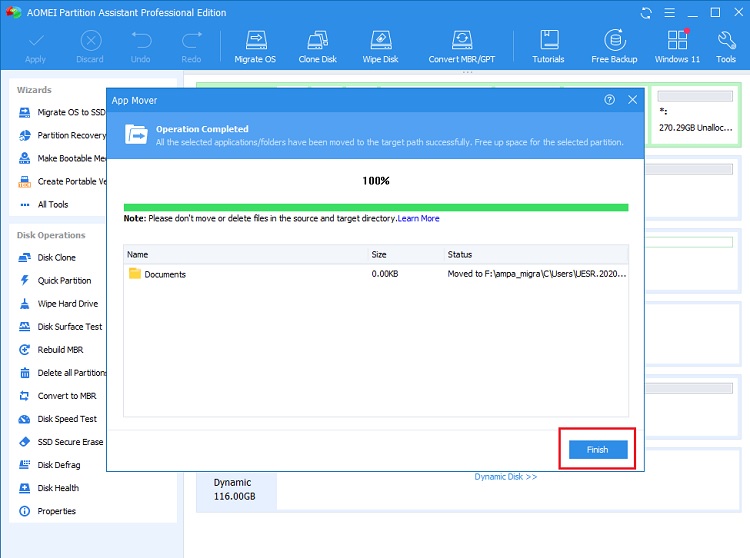Open the Migrate OS tool
Image resolution: width=750 pixels, height=558 pixels.
click(x=255, y=47)
